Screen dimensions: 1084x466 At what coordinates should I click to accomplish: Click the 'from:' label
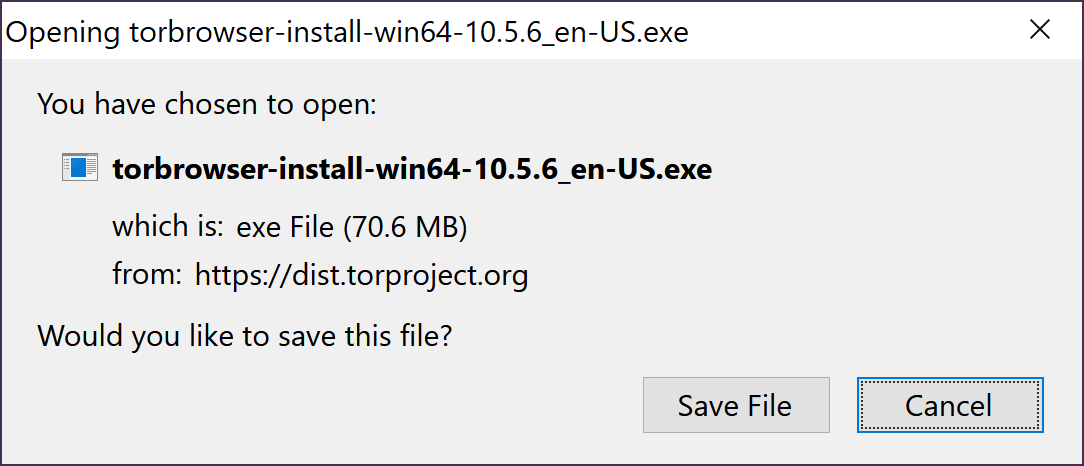coord(147,274)
